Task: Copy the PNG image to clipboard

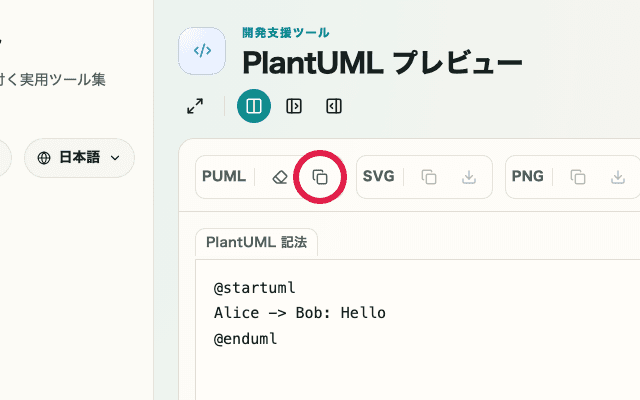Action: (x=578, y=177)
